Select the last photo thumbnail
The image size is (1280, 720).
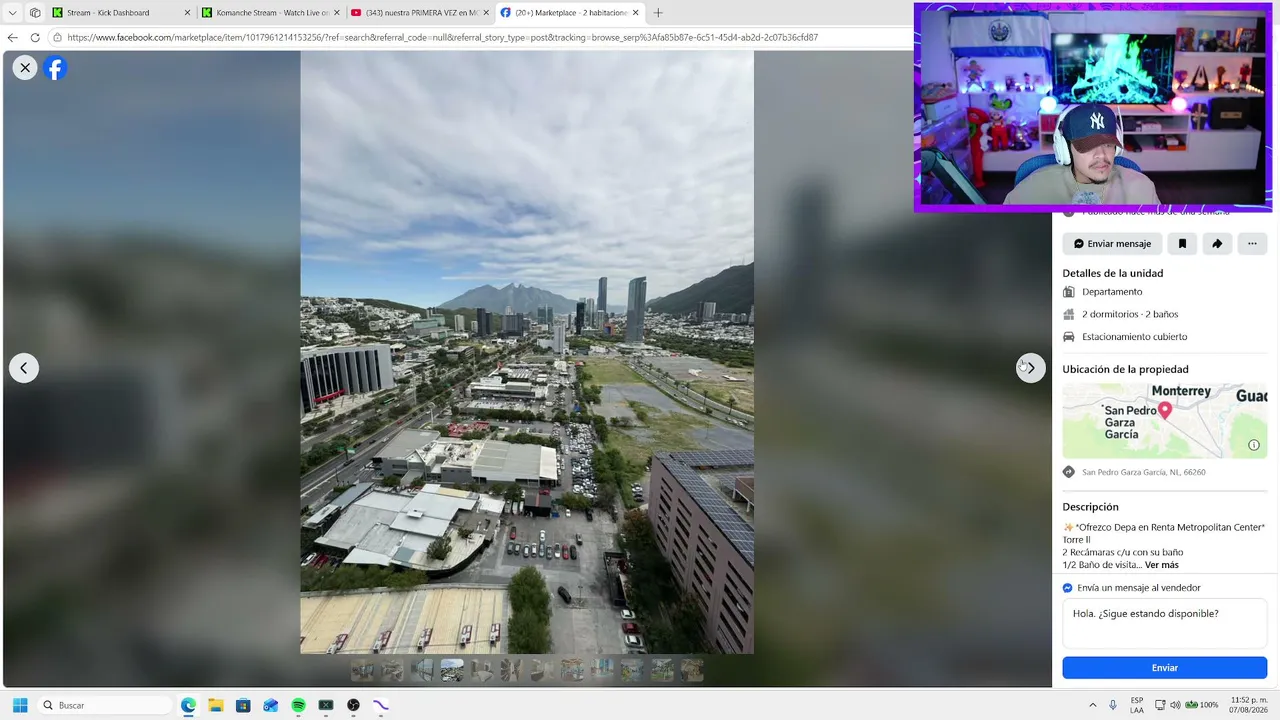coord(692,670)
